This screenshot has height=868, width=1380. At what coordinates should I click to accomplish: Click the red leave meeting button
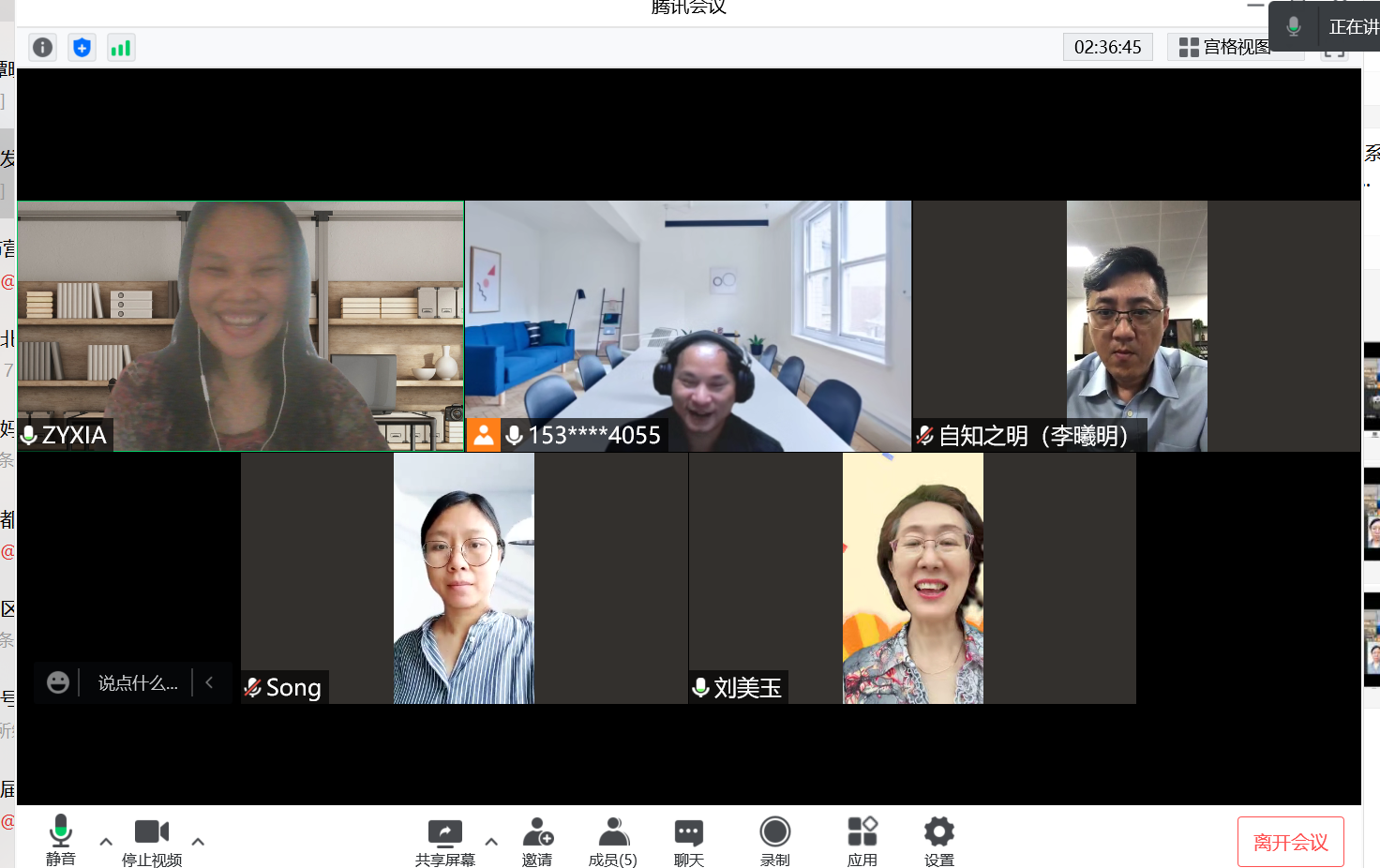1290,842
